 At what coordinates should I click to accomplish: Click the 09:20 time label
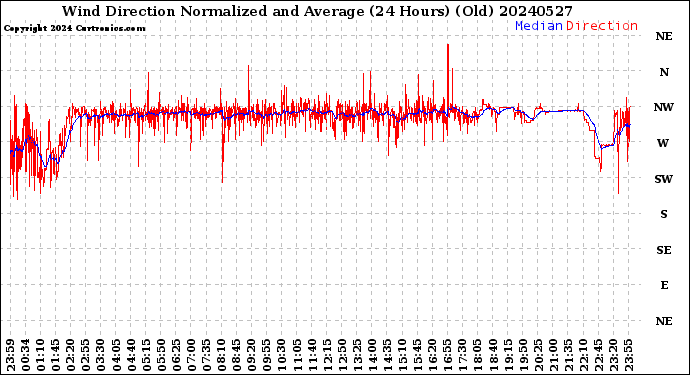251,355
